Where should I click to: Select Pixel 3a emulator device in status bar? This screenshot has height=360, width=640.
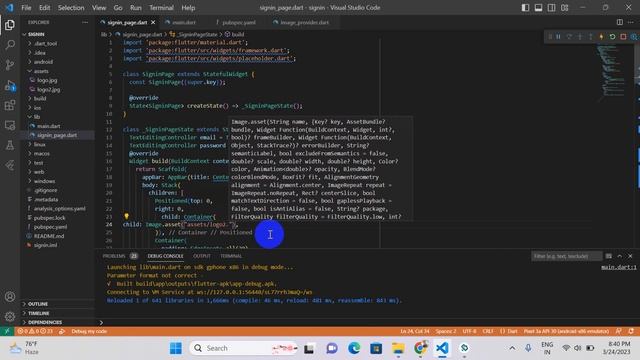tap(566, 331)
